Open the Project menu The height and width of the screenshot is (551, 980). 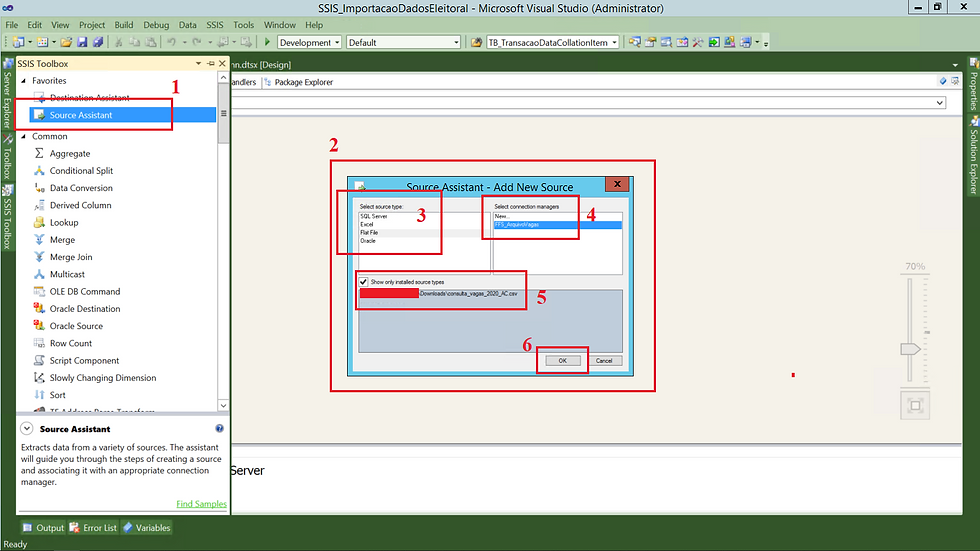click(x=92, y=25)
